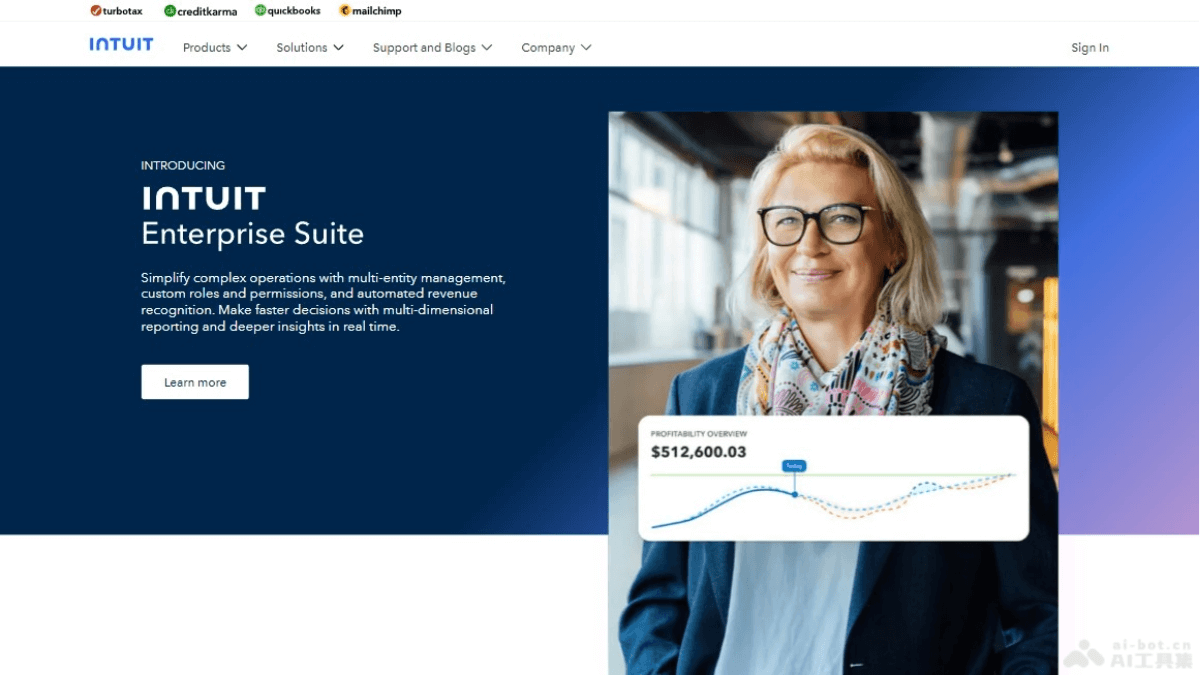Click the Enterprise Suite heading

point(252,234)
